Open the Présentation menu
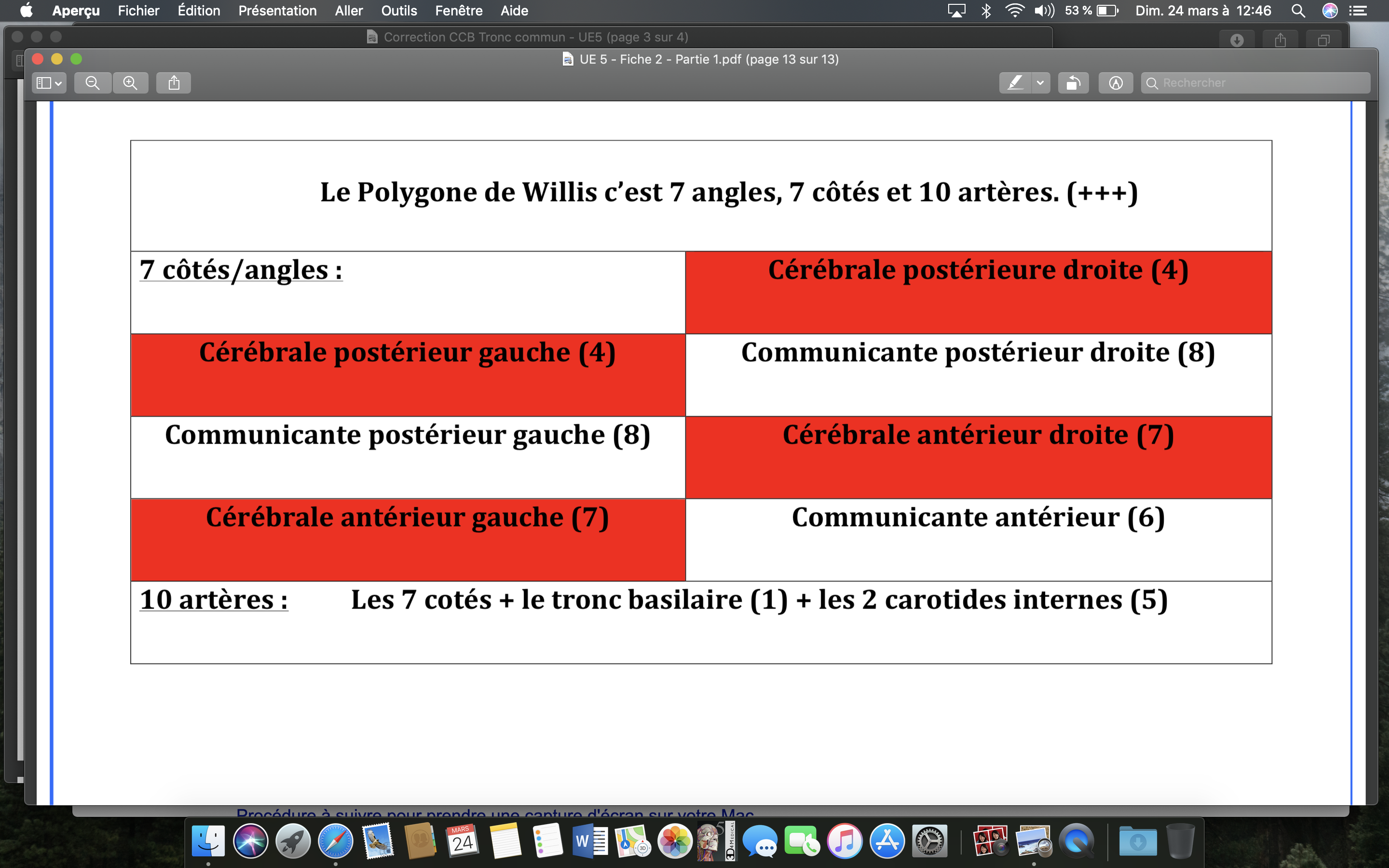This screenshot has height=868, width=1389. pyautogui.click(x=277, y=10)
